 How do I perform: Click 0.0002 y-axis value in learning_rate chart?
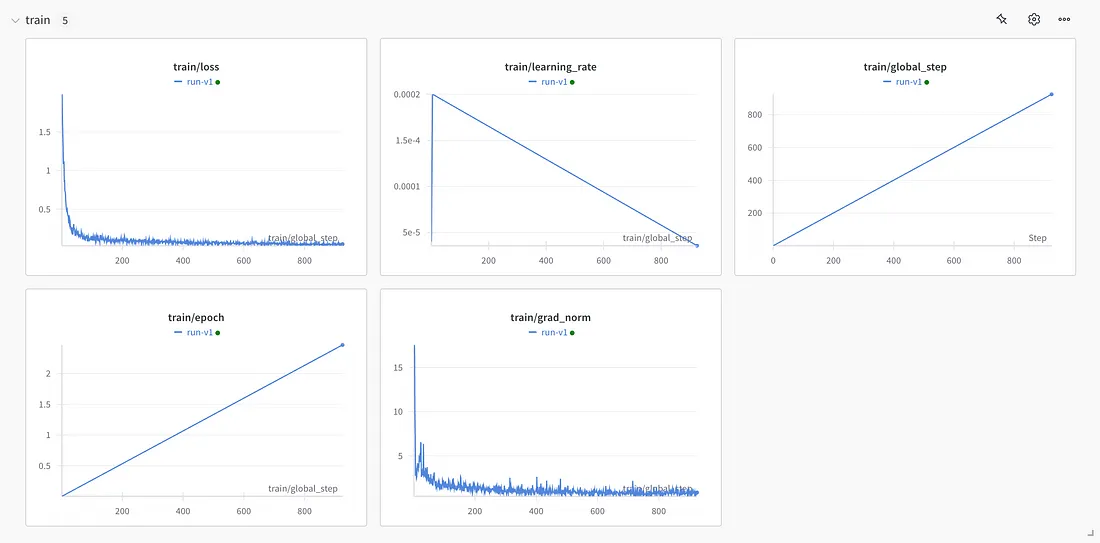click(405, 95)
